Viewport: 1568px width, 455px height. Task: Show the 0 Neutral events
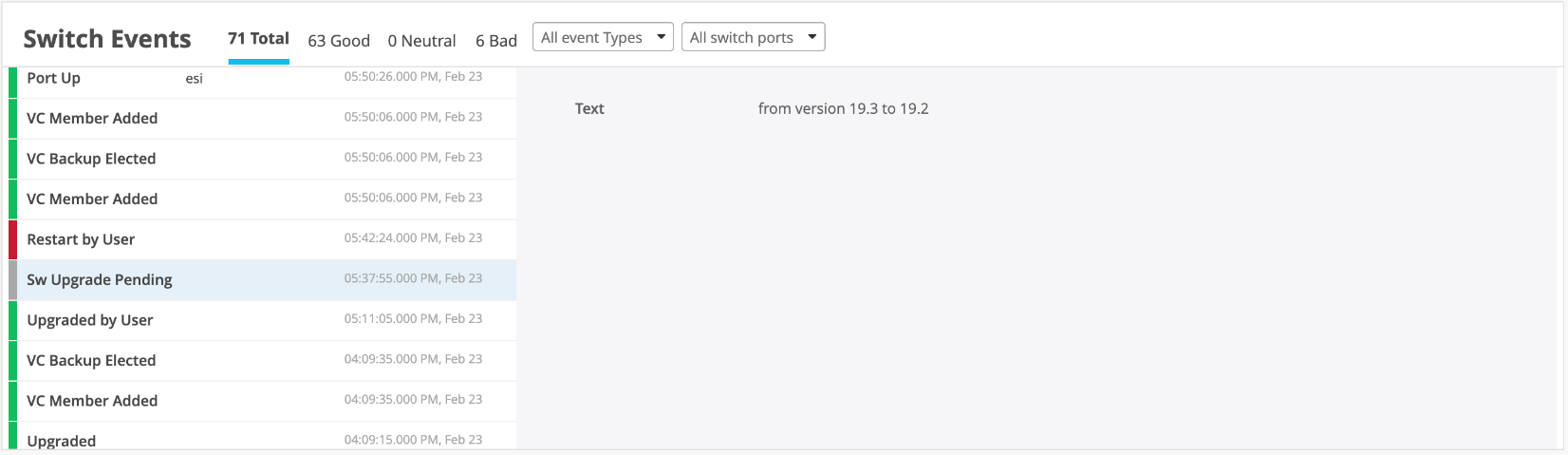(x=421, y=41)
